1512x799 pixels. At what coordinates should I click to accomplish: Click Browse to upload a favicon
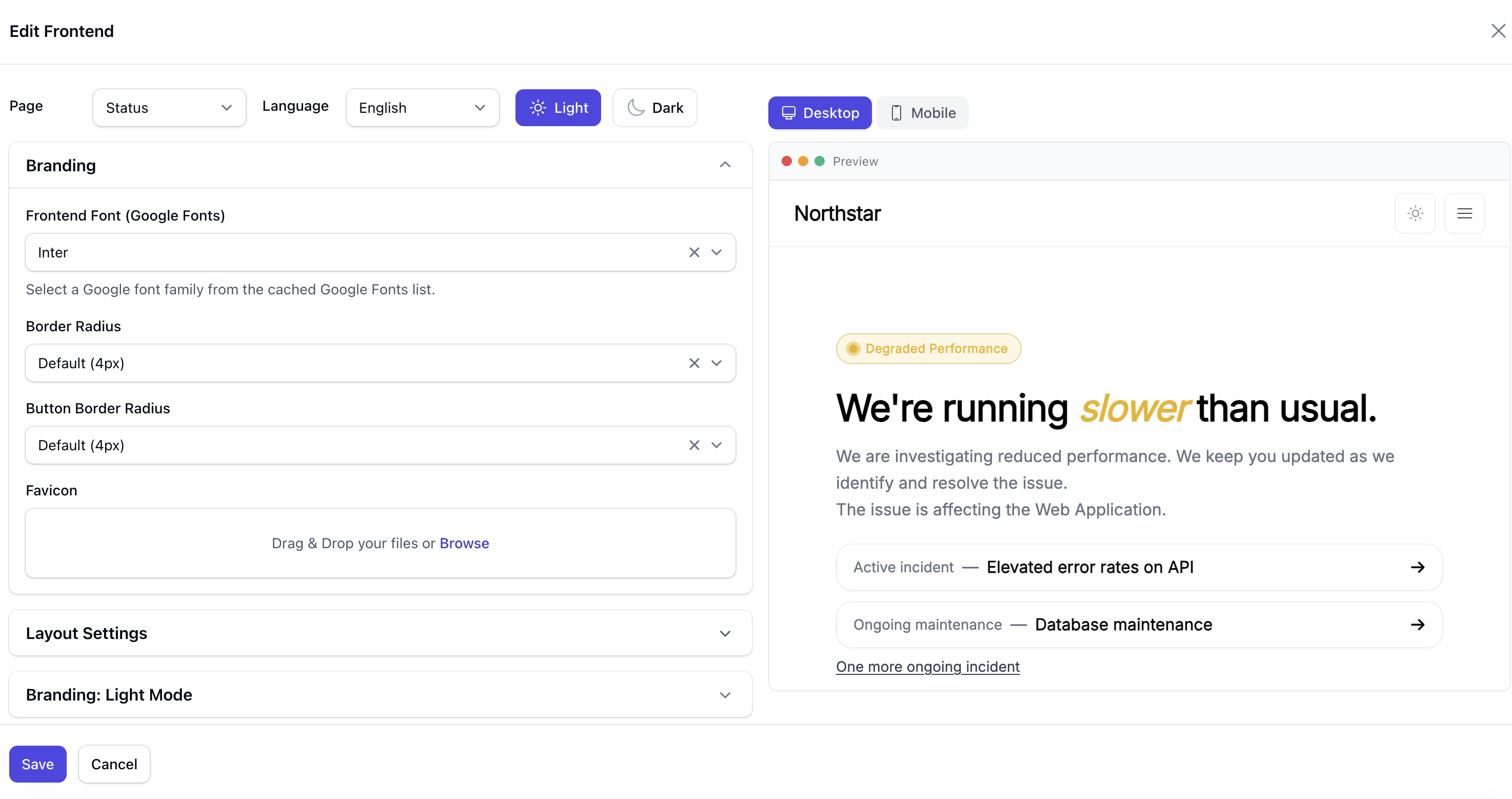[x=464, y=543]
